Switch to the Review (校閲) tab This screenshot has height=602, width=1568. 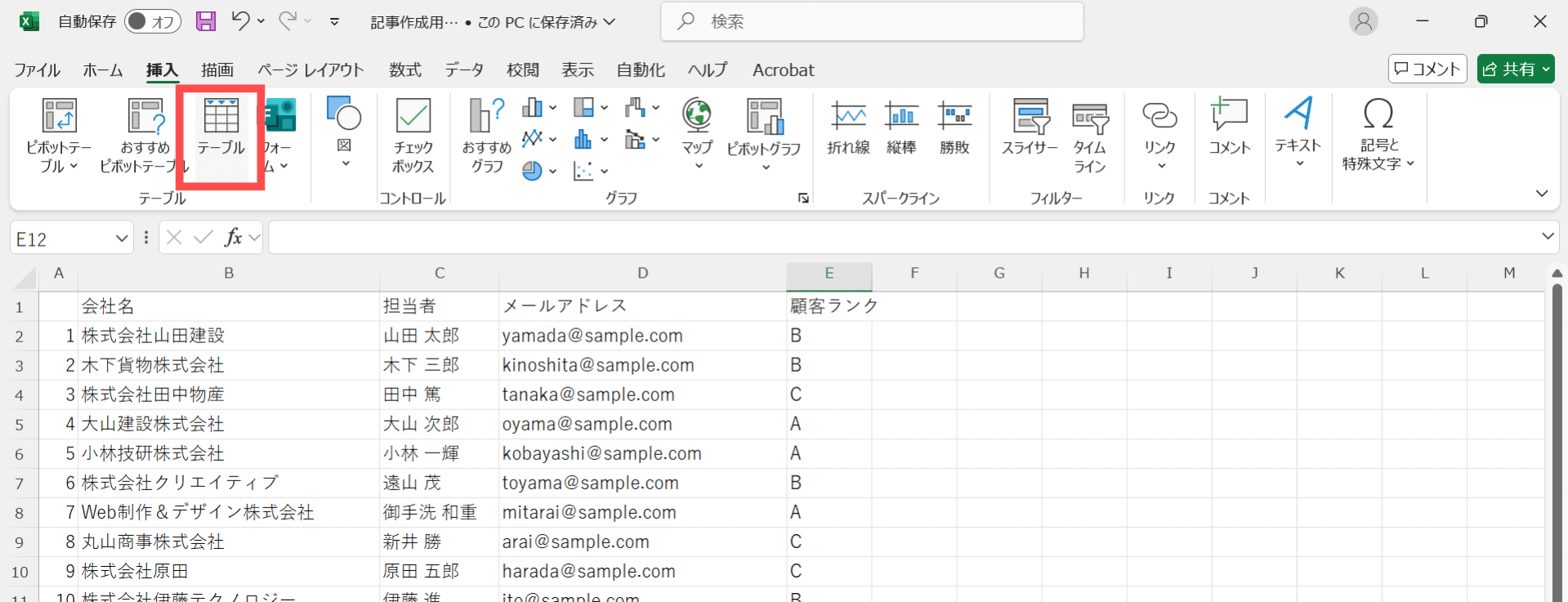coord(523,70)
